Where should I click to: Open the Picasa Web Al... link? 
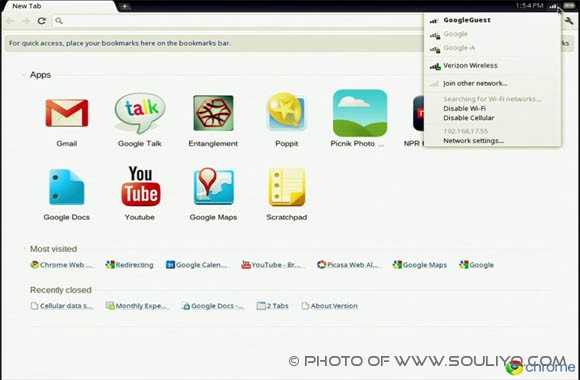click(348, 265)
